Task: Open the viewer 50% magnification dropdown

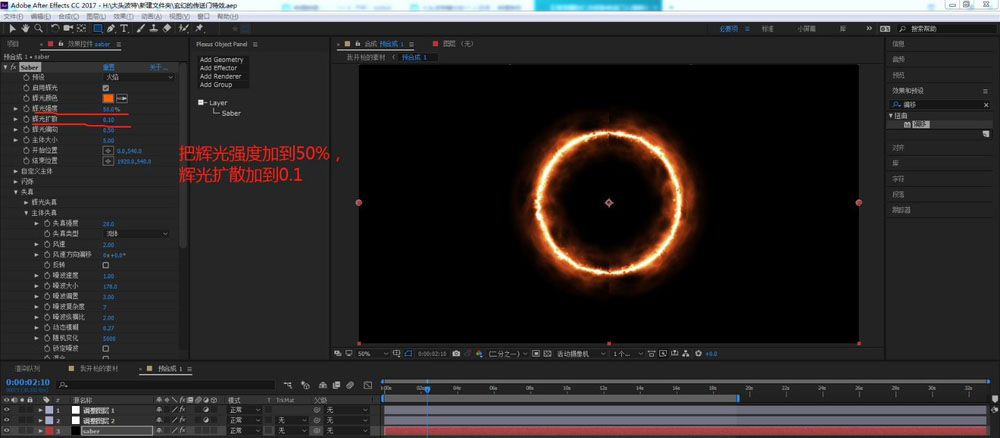Action: coord(368,353)
